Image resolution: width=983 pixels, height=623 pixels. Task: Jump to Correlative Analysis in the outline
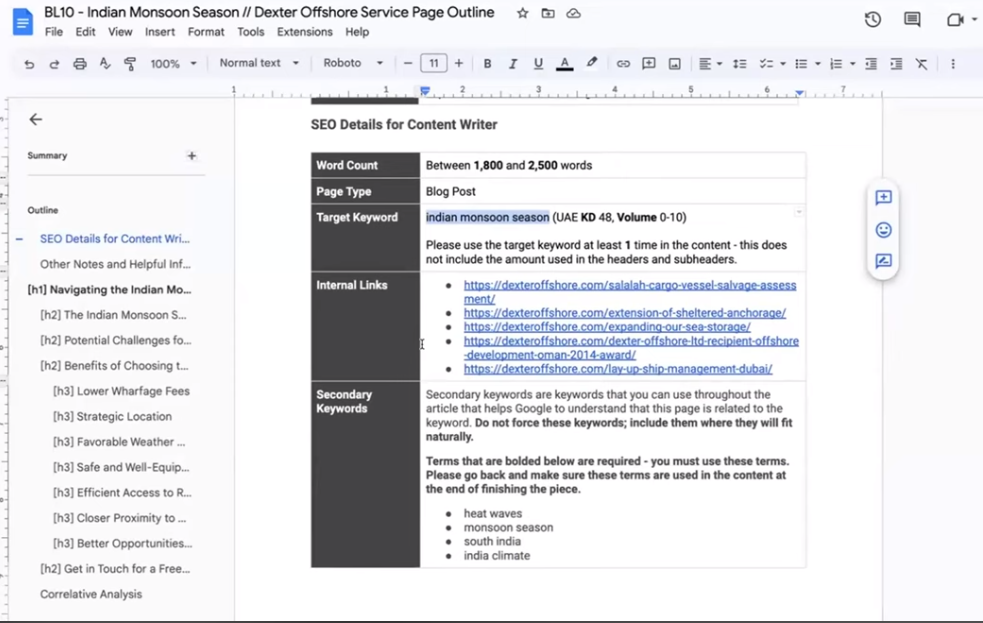[x=91, y=594]
